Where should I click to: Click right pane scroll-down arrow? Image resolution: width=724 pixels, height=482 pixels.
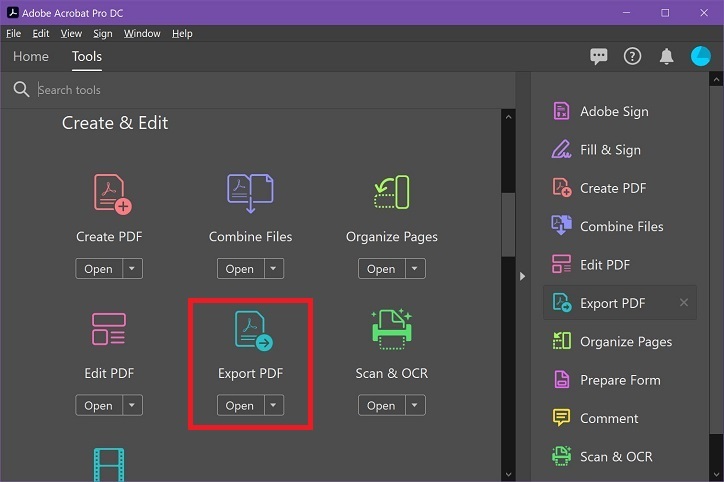point(716,474)
